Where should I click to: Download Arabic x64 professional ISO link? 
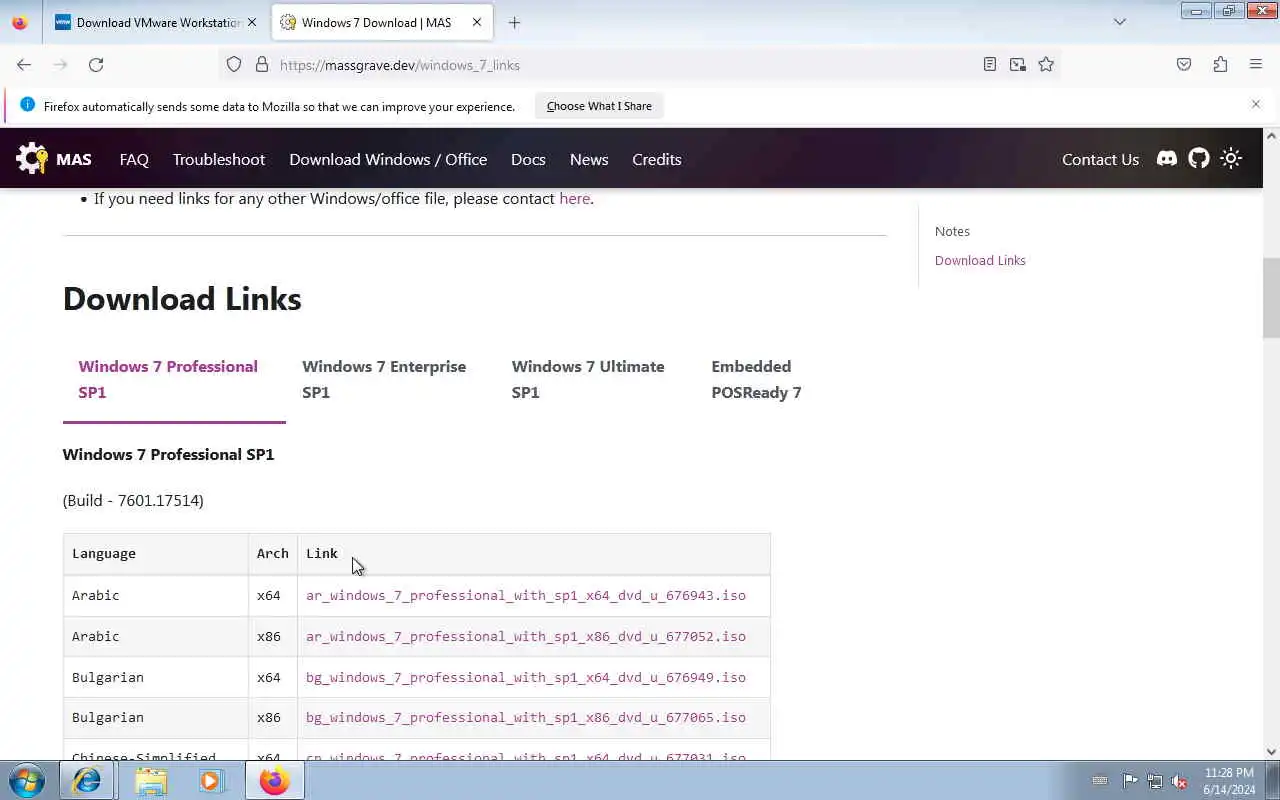pos(526,595)
